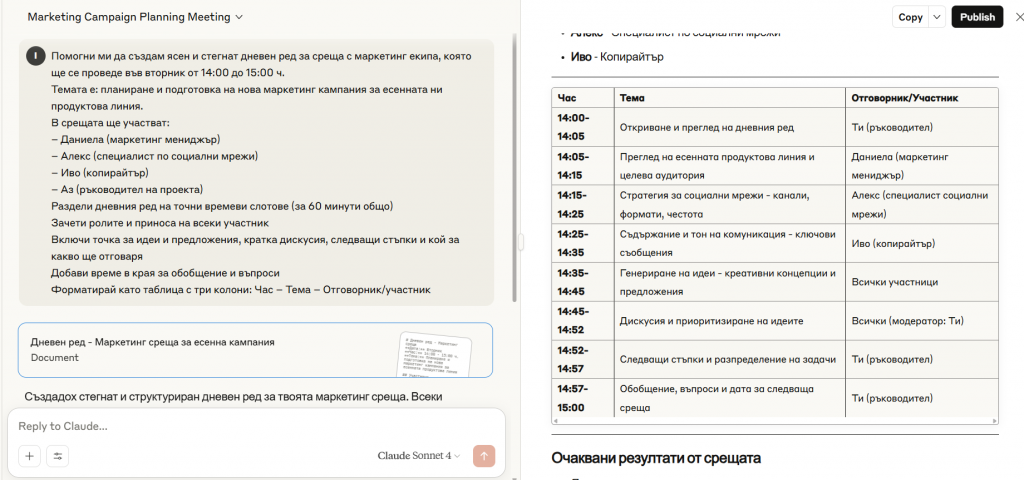
Task: Click the user prompt message bubble
Action: point(256,172)
